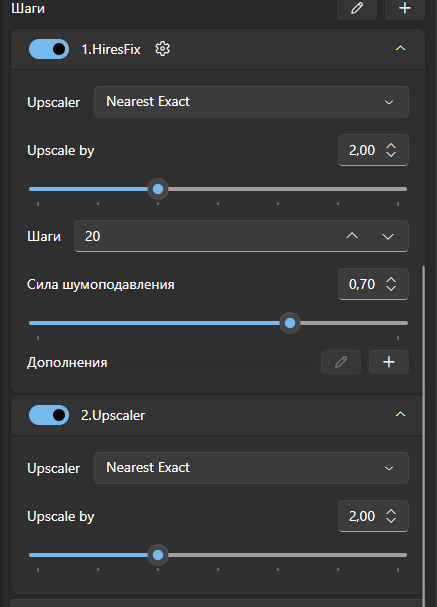Disable the 1.HiresFix toggle switch
Image resolution: width=437 pixels, height=607 pixels.
pyautogui.click(x=49, y=49)
